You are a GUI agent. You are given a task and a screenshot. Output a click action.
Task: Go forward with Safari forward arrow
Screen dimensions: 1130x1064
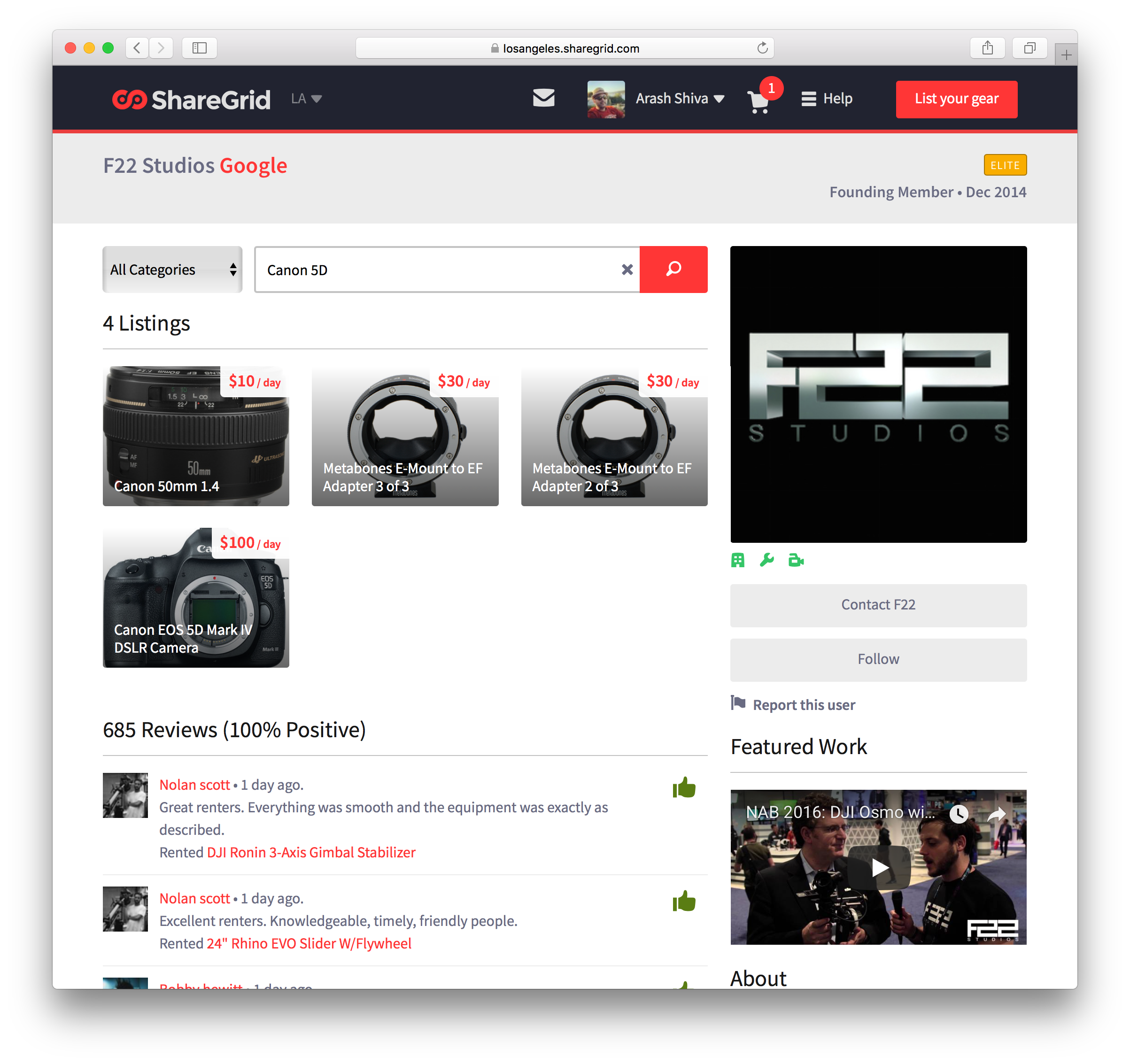[161, 48]
